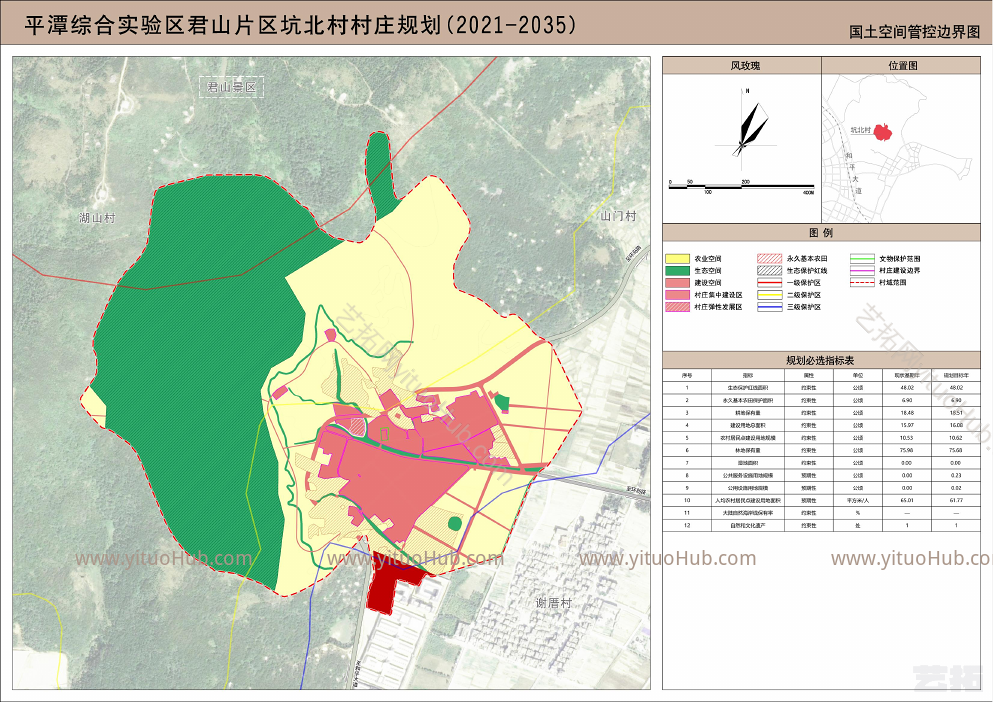Click the 单位 column header in the table
Screen dimensions: 993x702
[857, 376]
